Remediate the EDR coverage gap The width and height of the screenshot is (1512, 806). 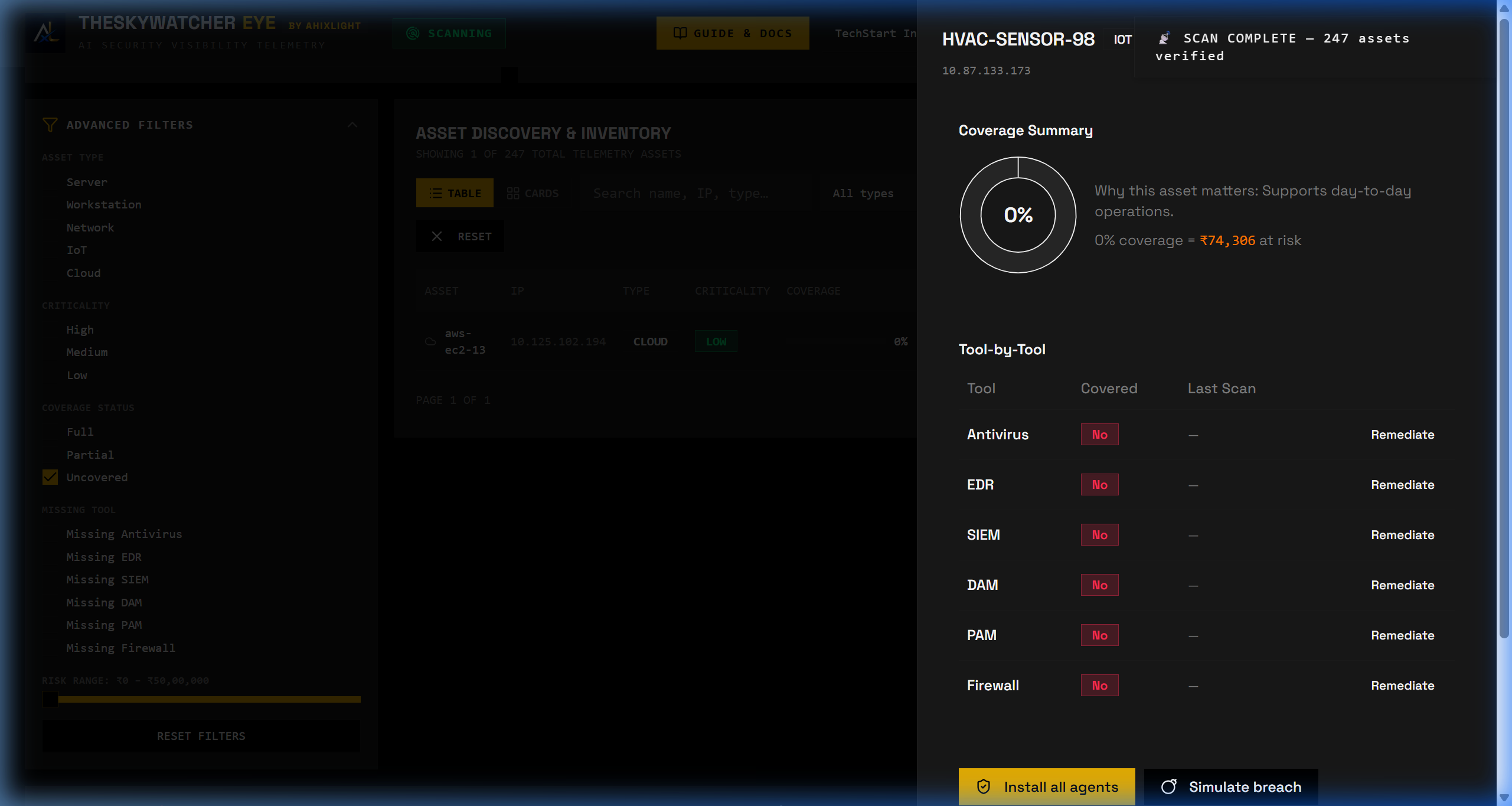(1403, 484)
